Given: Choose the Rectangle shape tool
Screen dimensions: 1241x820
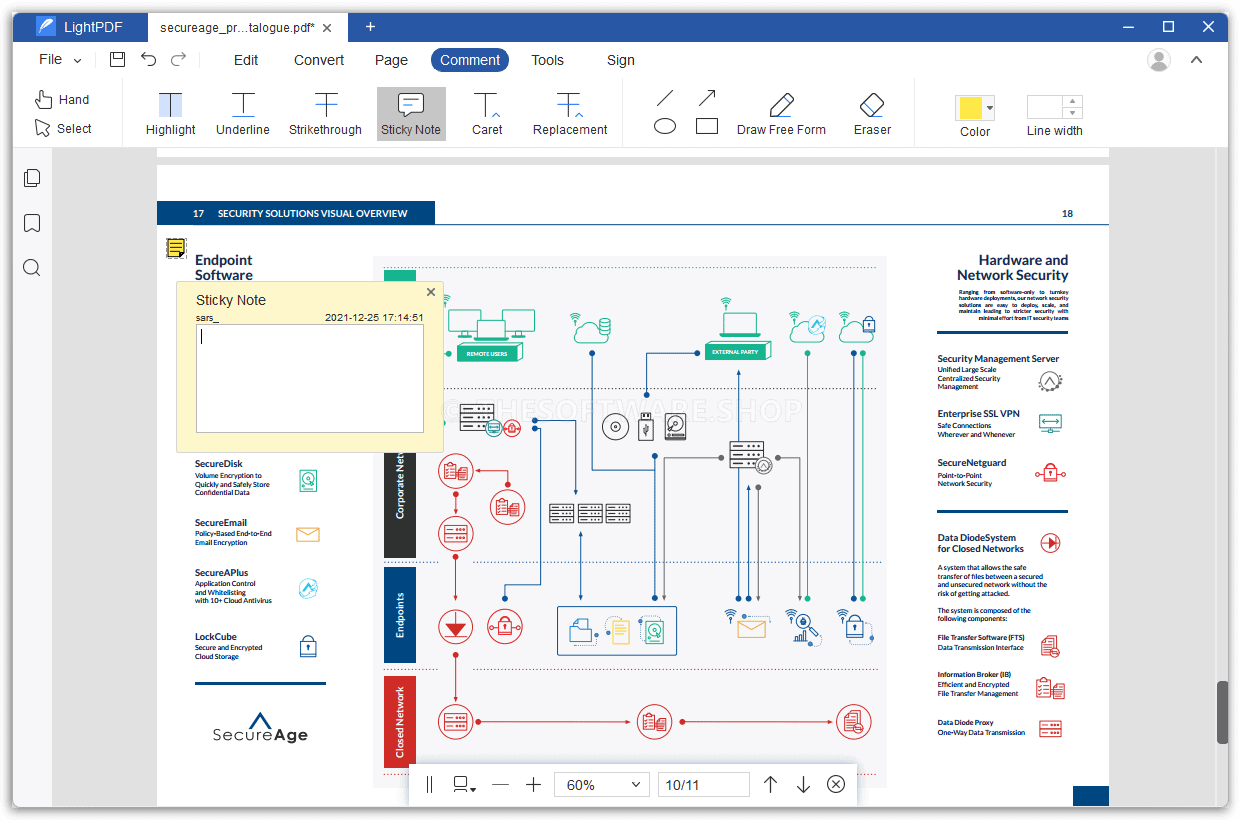Looking at the screenshot, I should [707, 126].
